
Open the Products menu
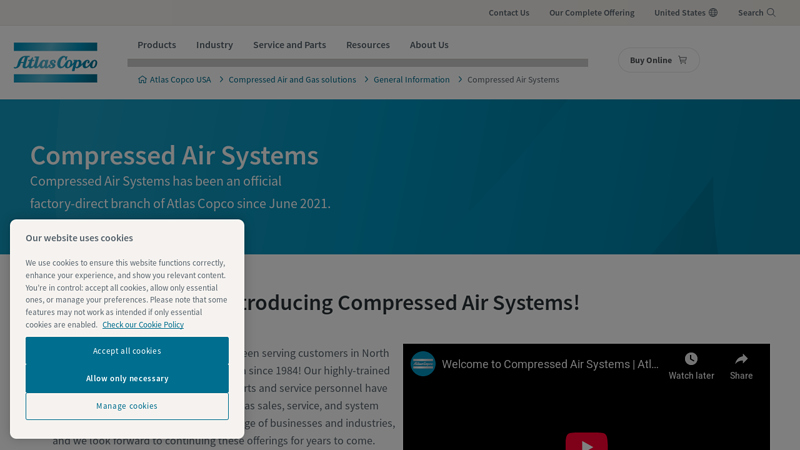(x=157, y=45)
